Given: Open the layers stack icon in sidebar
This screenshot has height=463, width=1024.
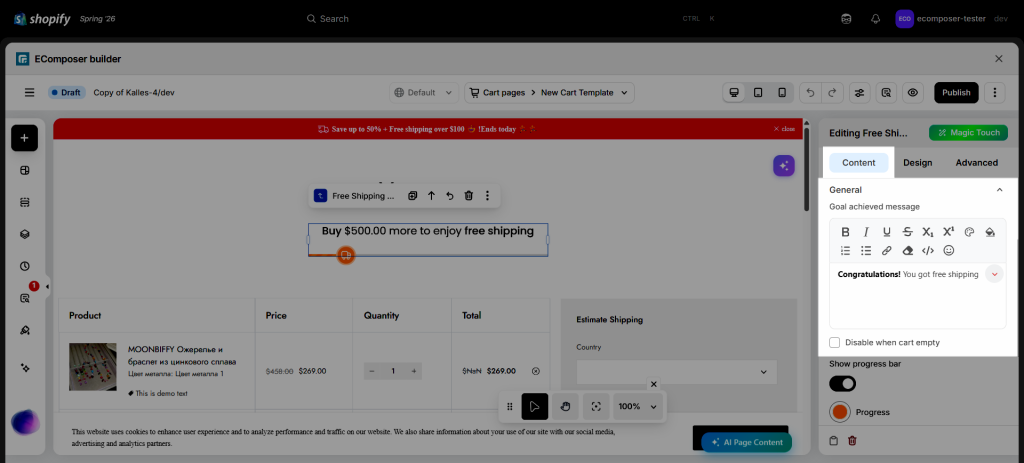Looking at the screenshot, I should pyautogui.click(x=24, y=234).
